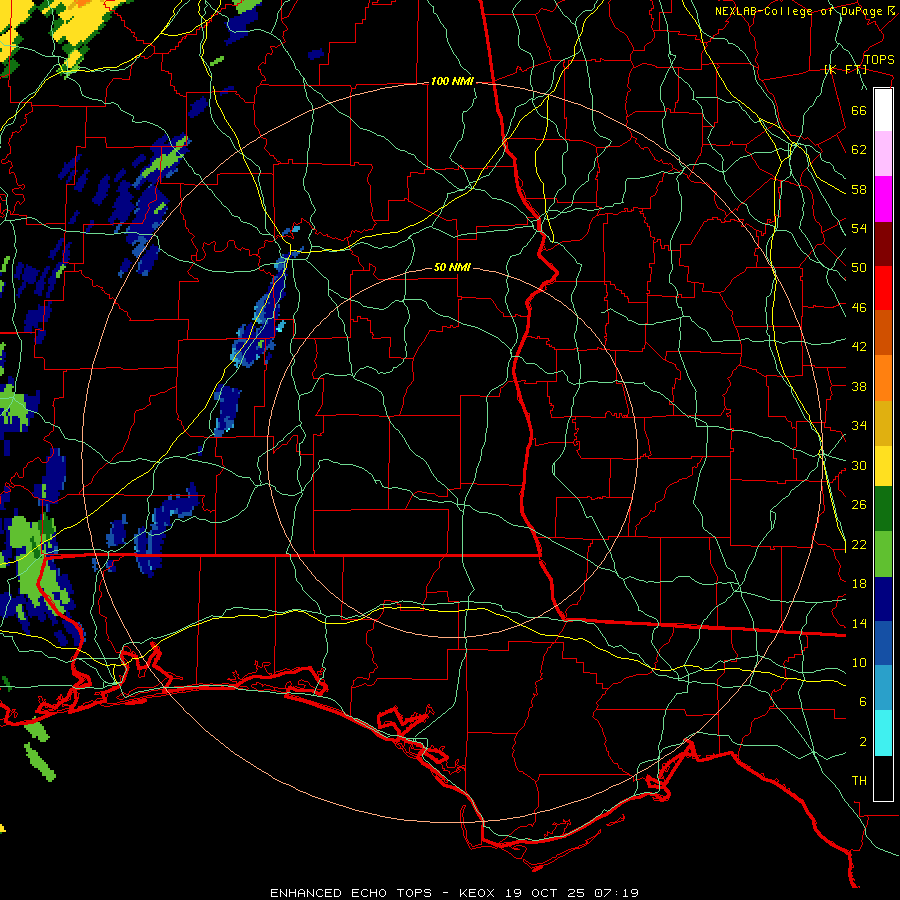
Task: Click legend value "50"
Action: pyautogui.click(x=859, y=268)
